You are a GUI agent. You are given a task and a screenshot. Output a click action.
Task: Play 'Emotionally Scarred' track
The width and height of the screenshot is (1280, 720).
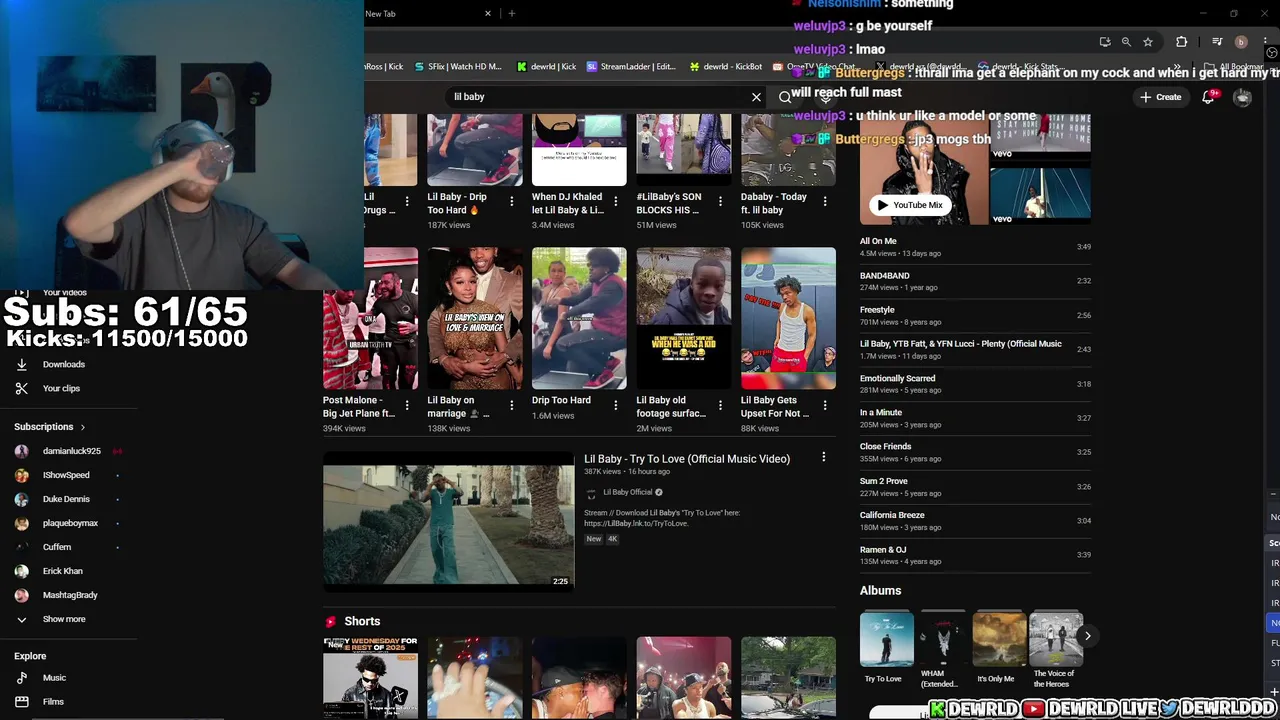coord(975,384)
